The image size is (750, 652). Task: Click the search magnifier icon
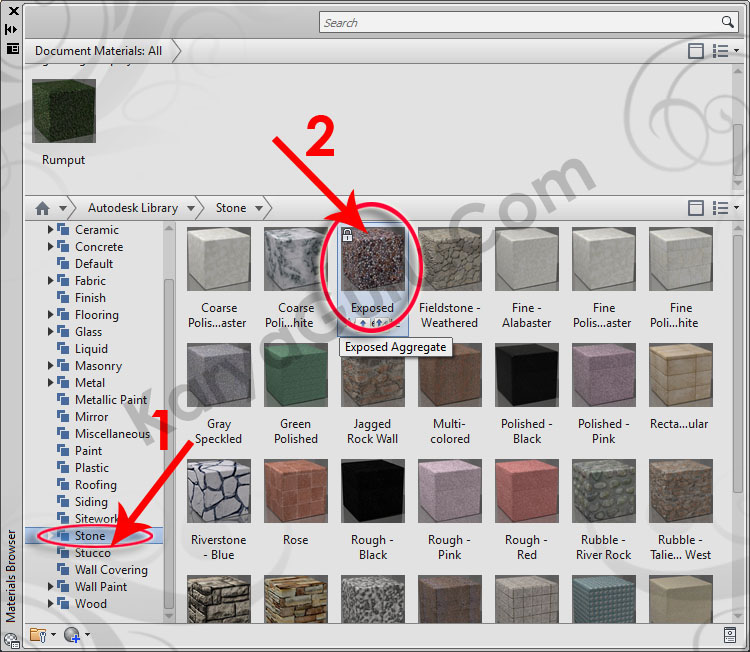728,22
